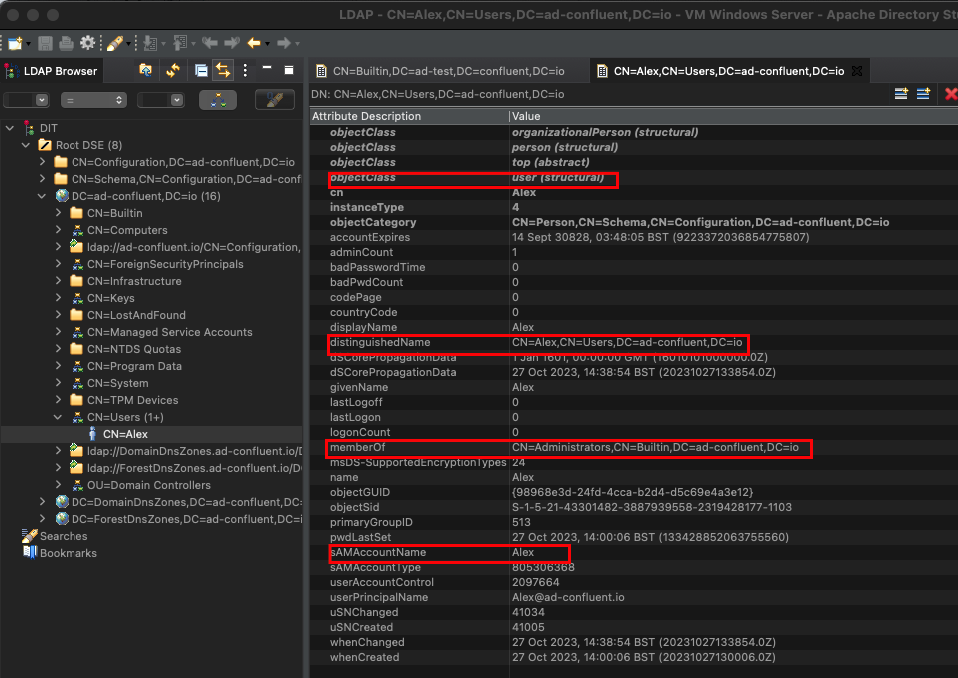Select CN=TPM Devices tree item
The image size is (958, 678).
pyautogui.click(x=133, y=400)
